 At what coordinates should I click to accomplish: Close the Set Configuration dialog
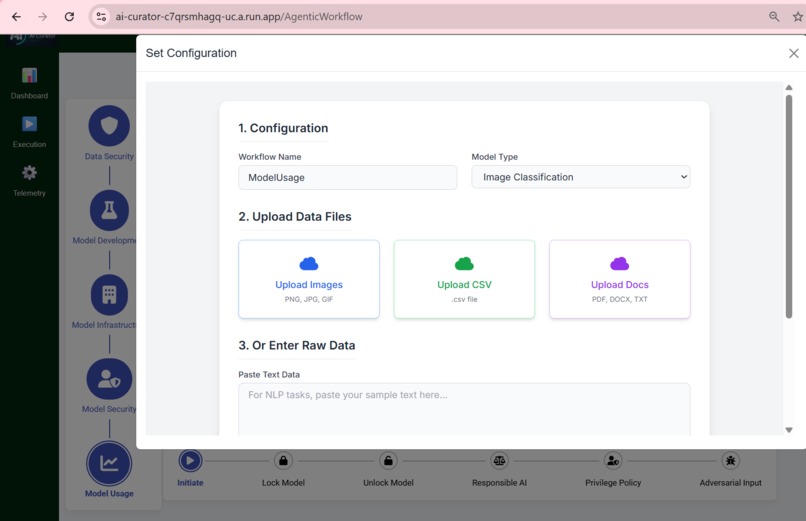[794, 53]
